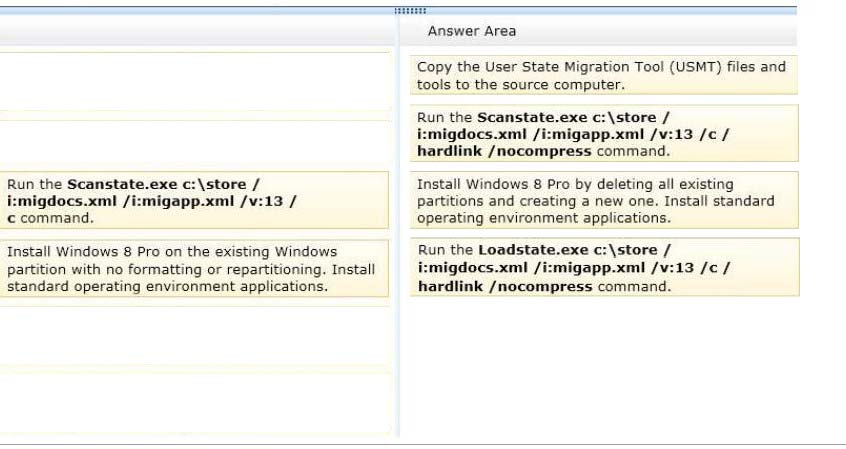The width and height of the screenshot is (846, 449).
Task: Select the Install Windows 8 Pro deleting partitions step
Action: pos(604,200)
